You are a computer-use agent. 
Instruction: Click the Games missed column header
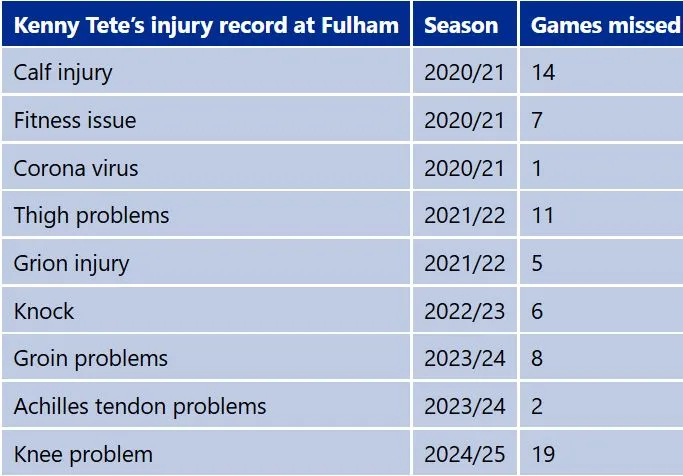[604, 25]
